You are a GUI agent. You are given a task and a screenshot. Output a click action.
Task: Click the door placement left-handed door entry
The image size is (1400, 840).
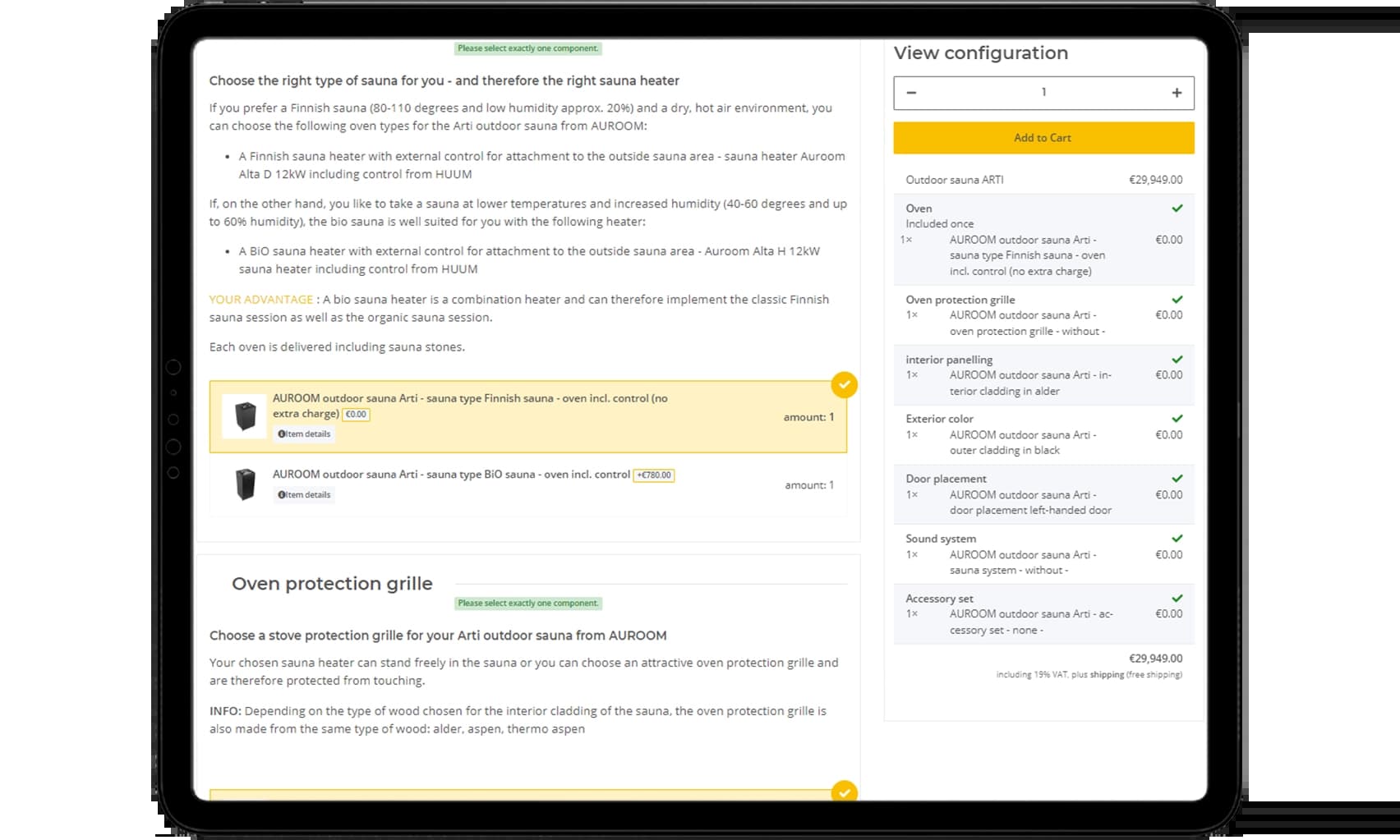[1030, 503]
